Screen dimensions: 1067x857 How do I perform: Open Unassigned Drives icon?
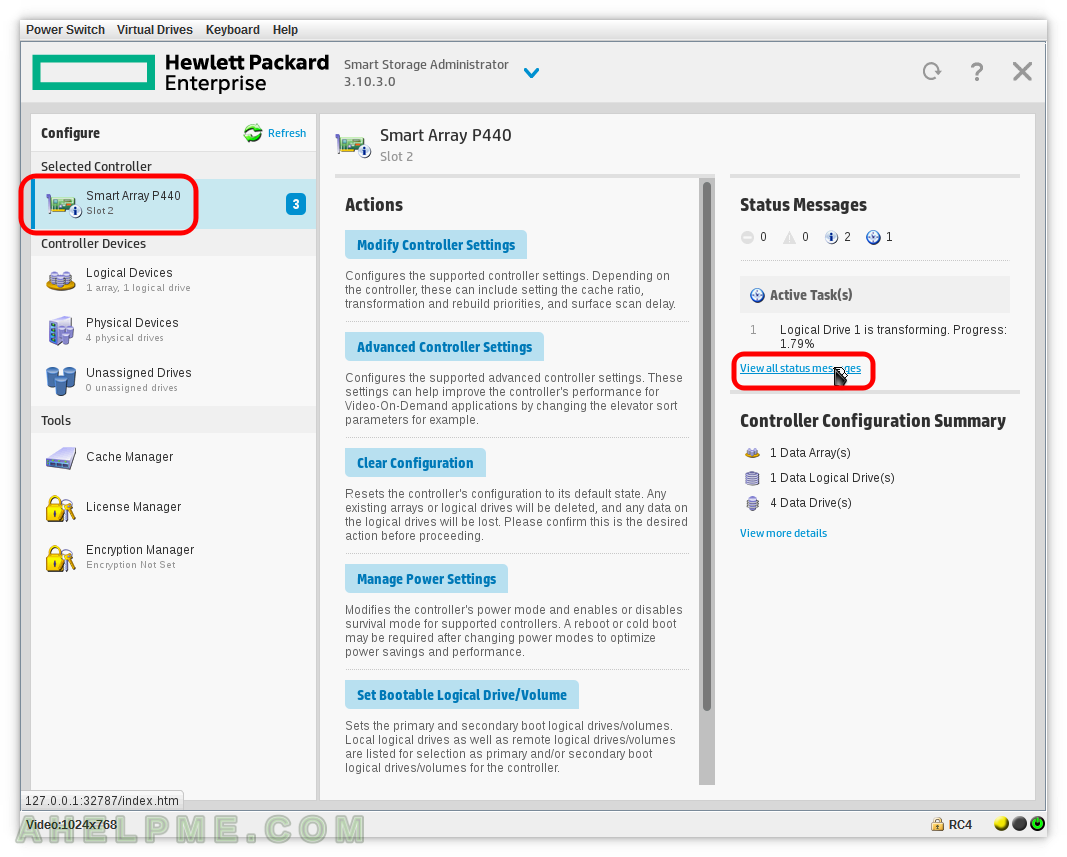tap(61, 381)
